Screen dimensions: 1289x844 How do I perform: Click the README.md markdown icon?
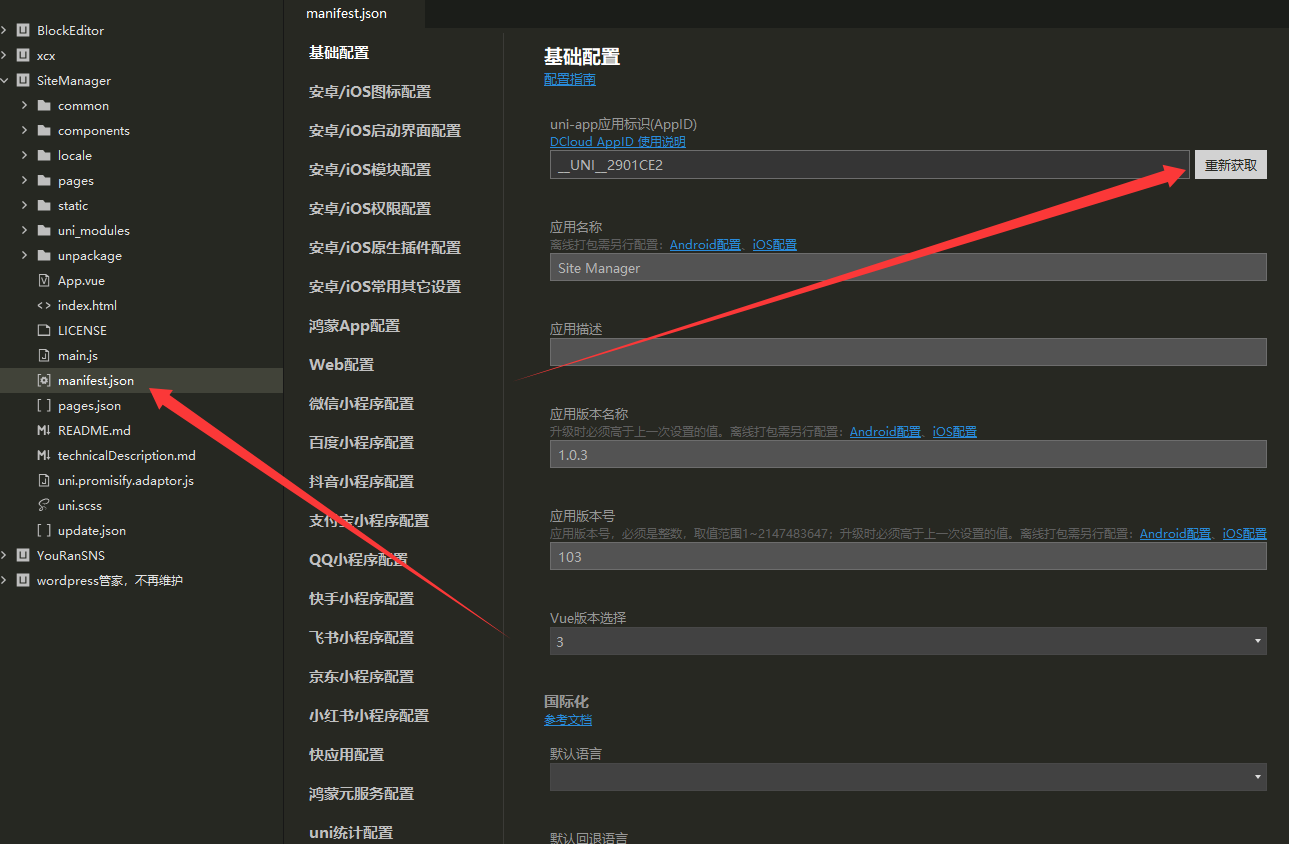click(43, 431)
